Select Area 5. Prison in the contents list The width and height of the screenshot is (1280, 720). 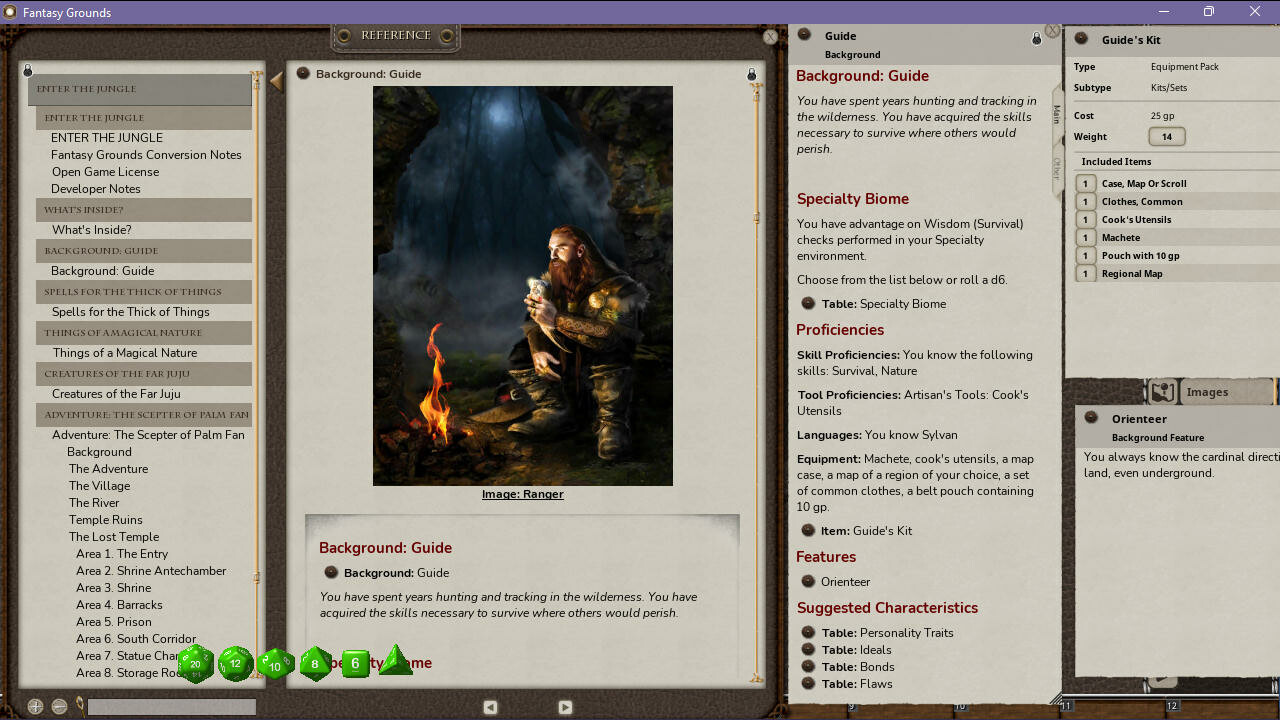pyautogui.click(x=113, y=621)
